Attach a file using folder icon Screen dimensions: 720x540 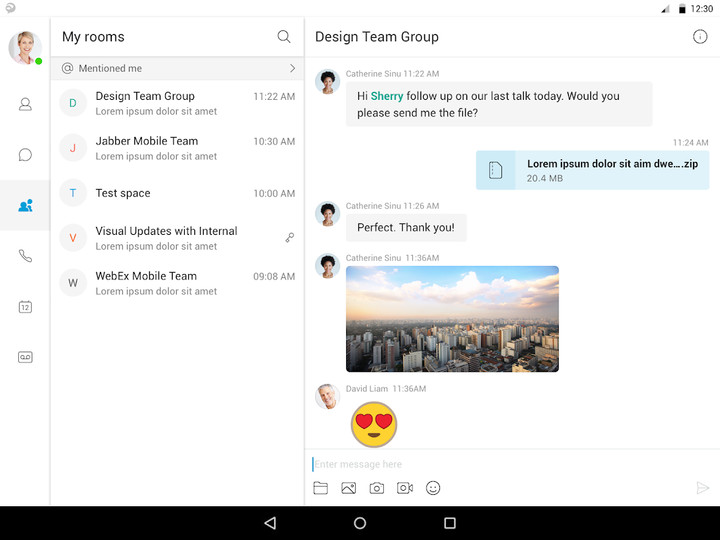[320, 488]
